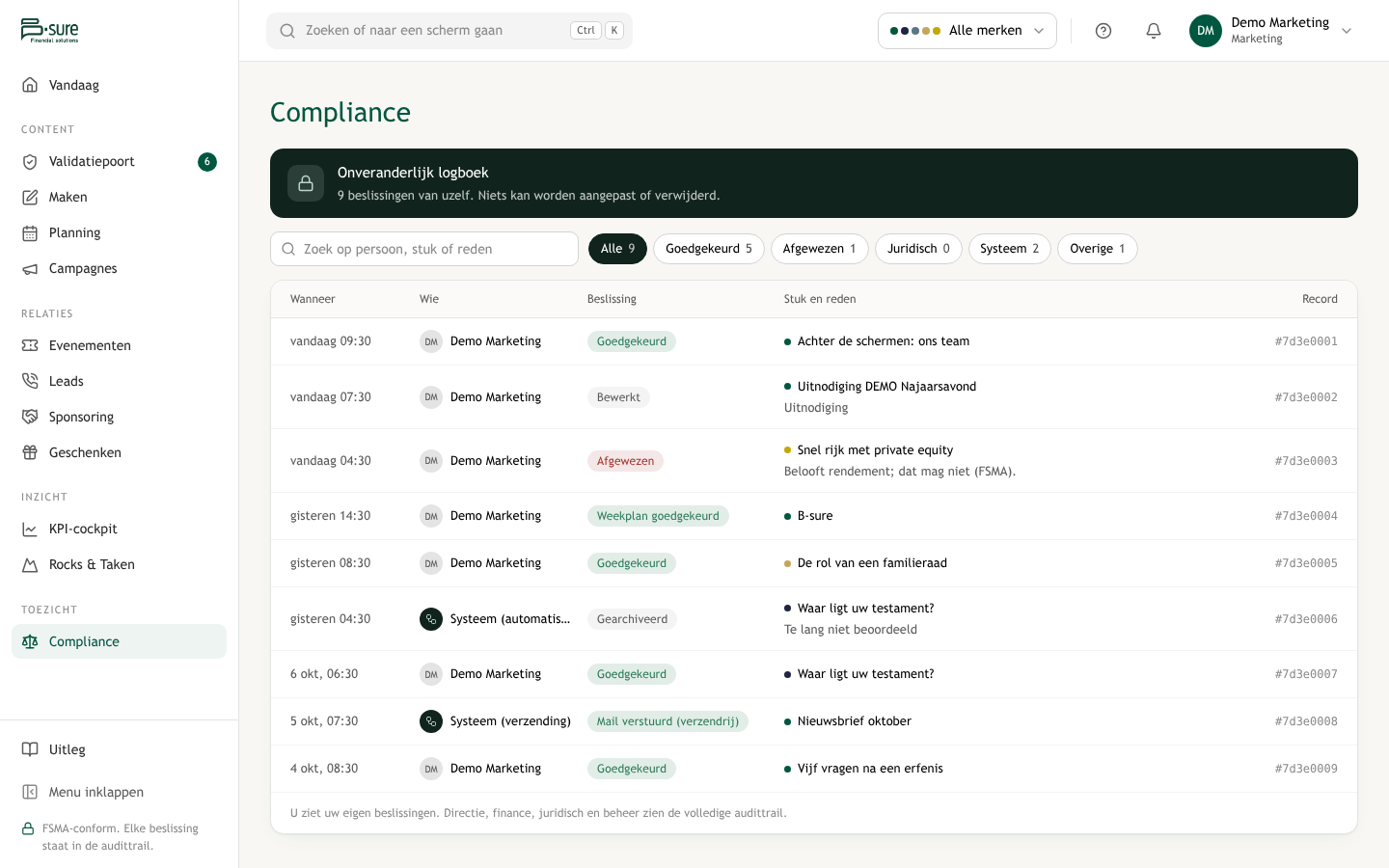Click the Gearchiveerd status badge
The height and width of the screenshot is (868, 1389).
click(x=632, y=619)
